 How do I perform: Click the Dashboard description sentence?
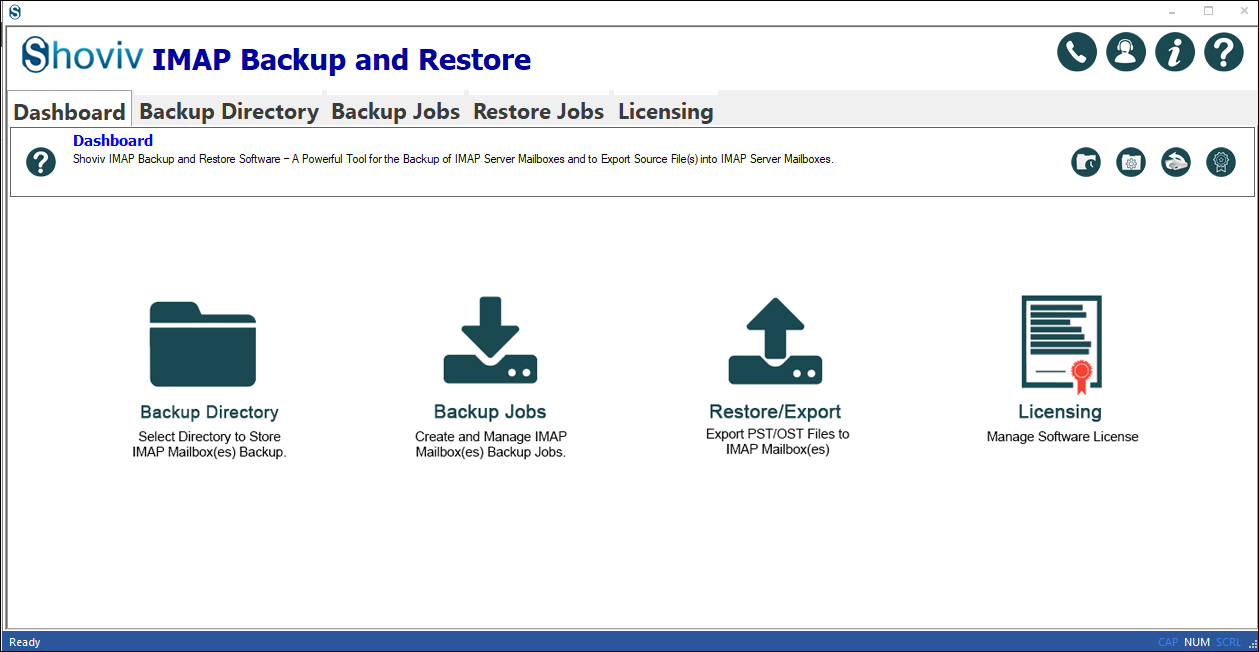coord(453,159)
